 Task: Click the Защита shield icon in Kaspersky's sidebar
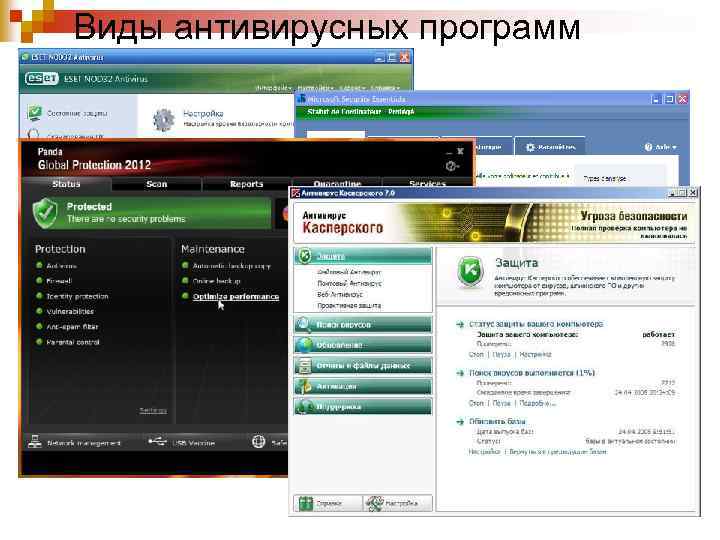click(x=304, y=256)
